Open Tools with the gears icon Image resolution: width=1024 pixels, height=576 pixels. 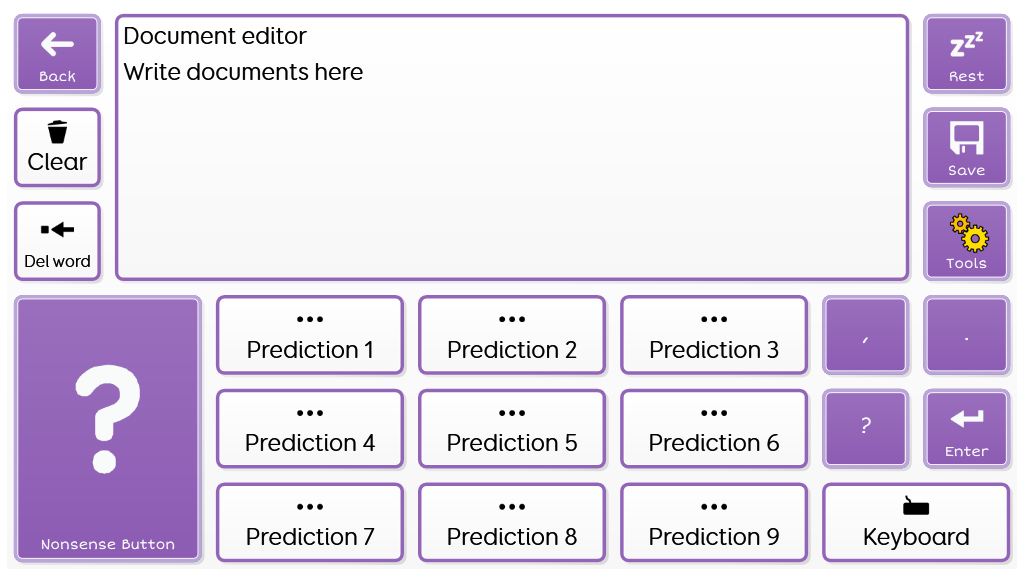(x=967, y=233)
